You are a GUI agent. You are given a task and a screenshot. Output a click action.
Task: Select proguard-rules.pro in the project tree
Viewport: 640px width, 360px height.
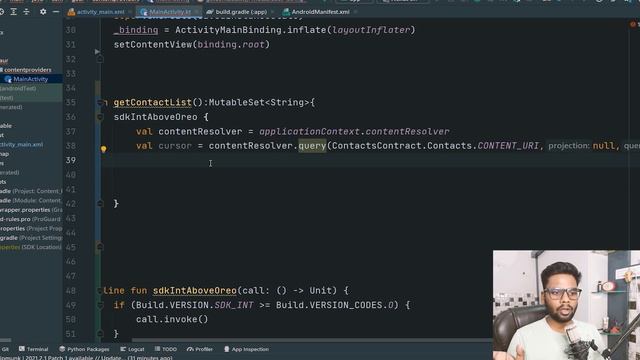[31, 219]
